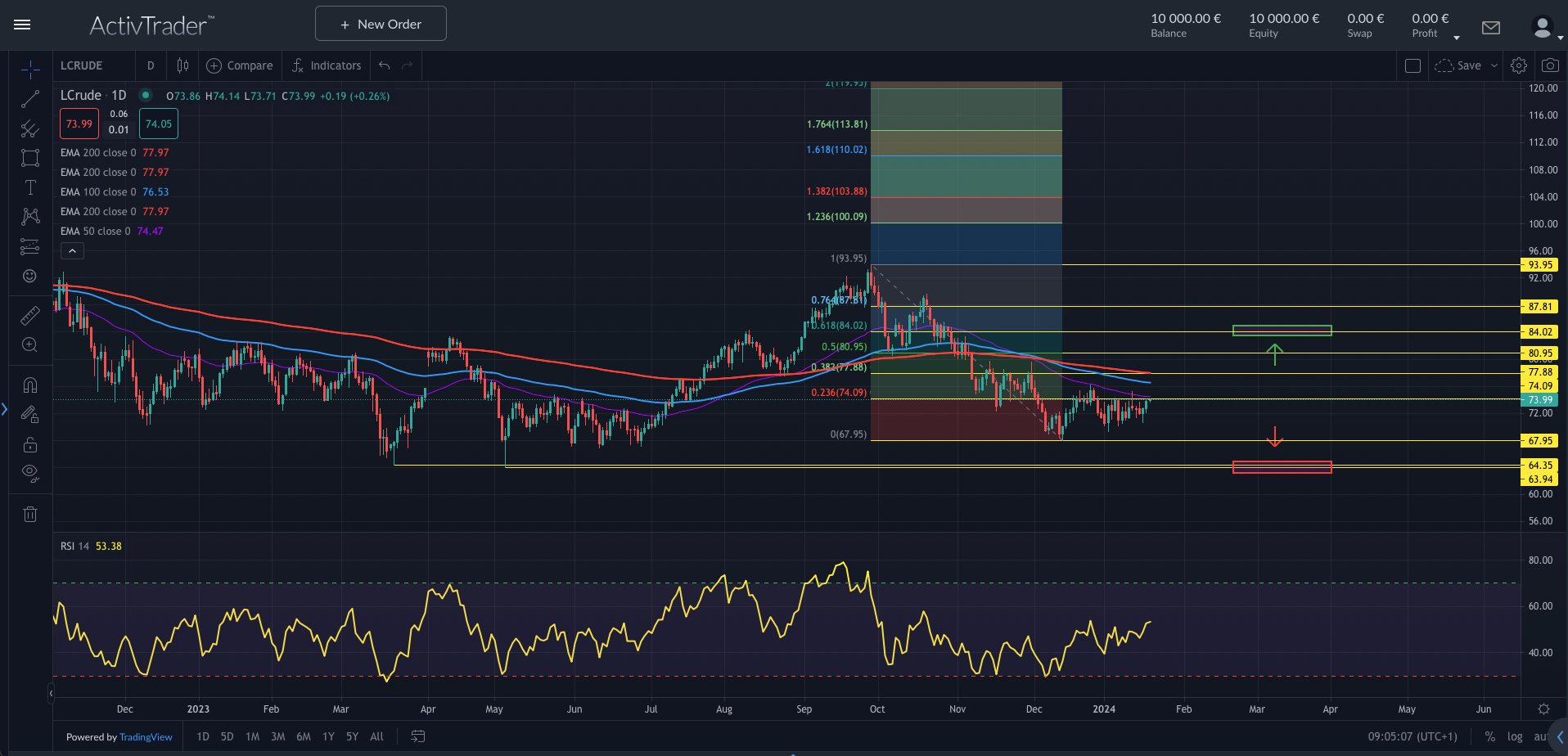Select the 6M time range

click(x=303, y=736)
